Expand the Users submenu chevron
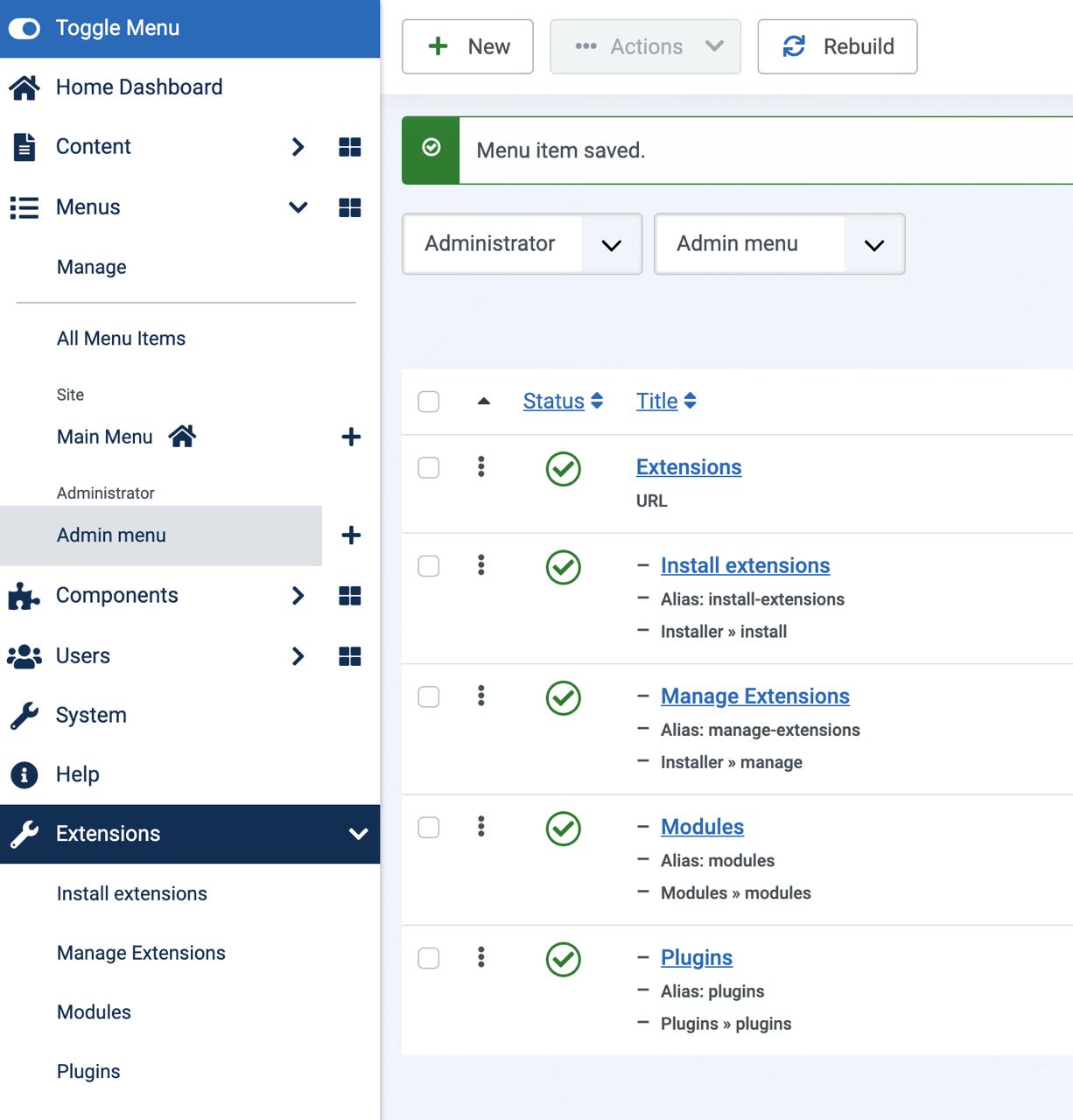1073x1120 pixels. coord(298,656)
